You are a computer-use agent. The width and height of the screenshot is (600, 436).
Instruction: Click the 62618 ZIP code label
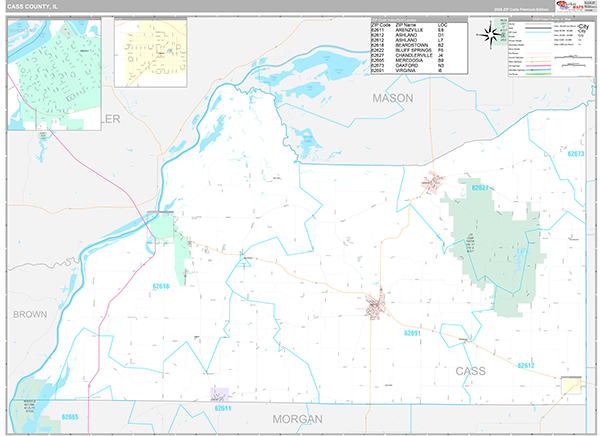click(161, 286)
